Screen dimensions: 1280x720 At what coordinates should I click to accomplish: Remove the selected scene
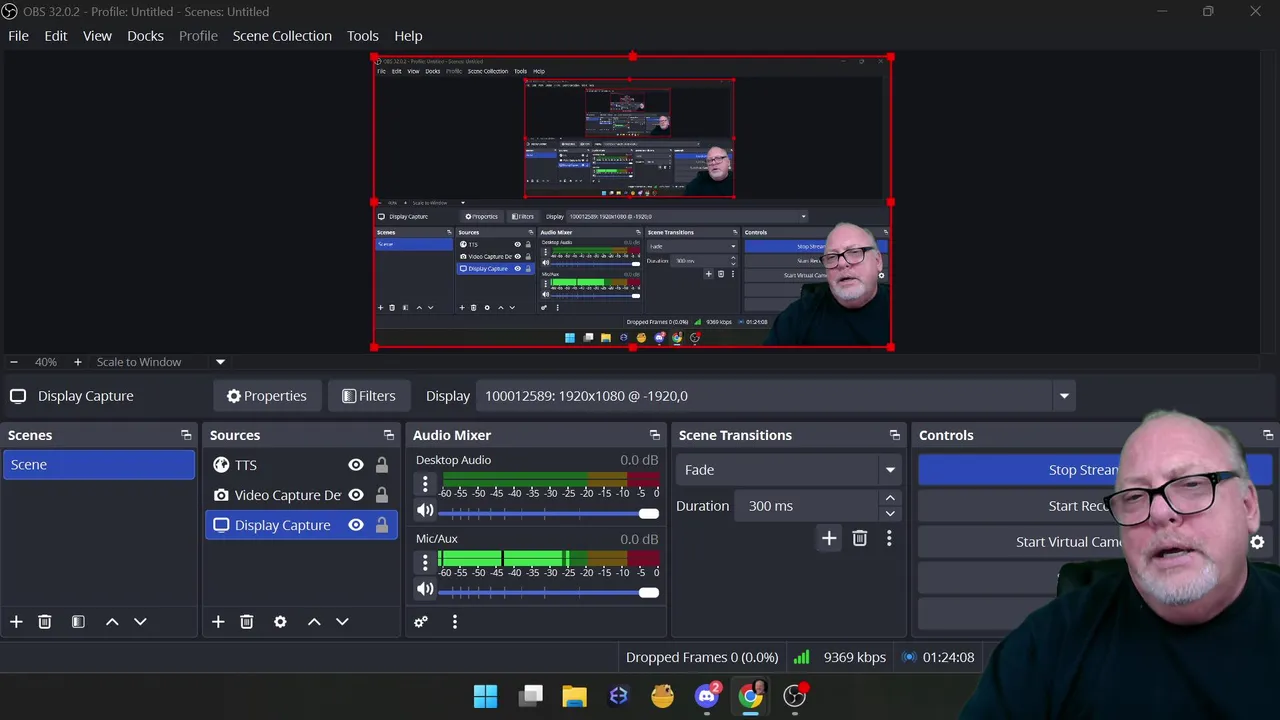coord(44,622)
